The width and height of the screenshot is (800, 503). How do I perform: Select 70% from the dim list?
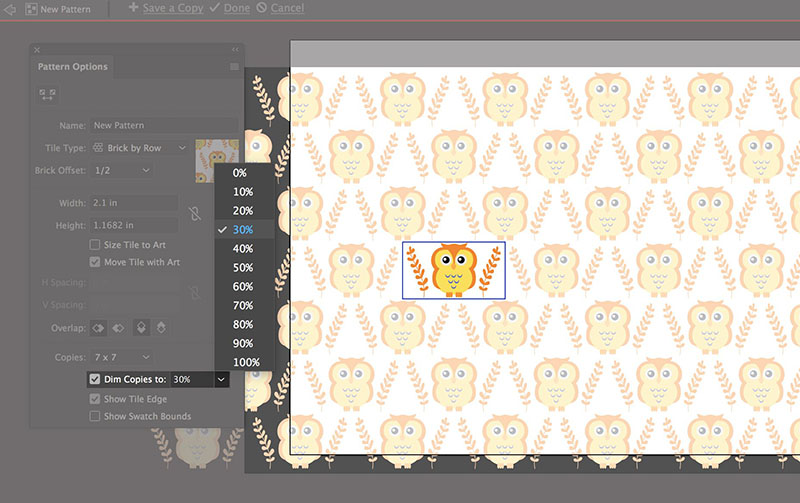tap(244, 305)
